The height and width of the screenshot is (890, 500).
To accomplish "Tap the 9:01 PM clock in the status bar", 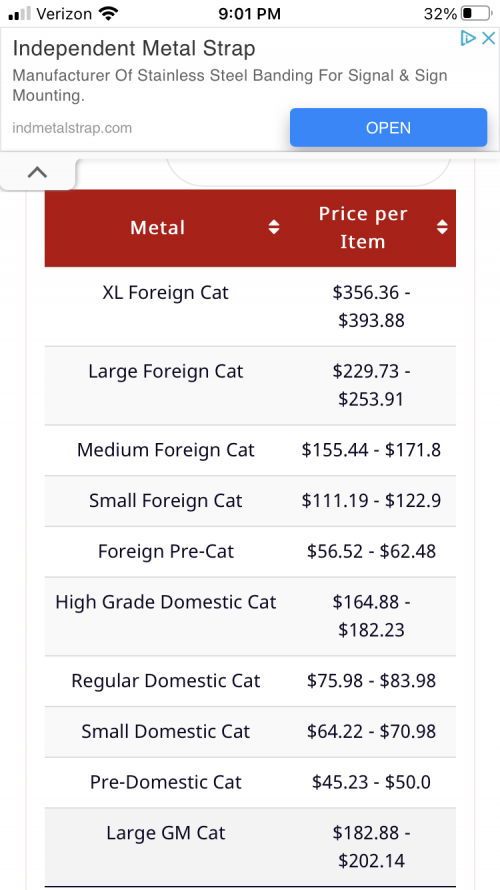I will (x=250, y=14).
